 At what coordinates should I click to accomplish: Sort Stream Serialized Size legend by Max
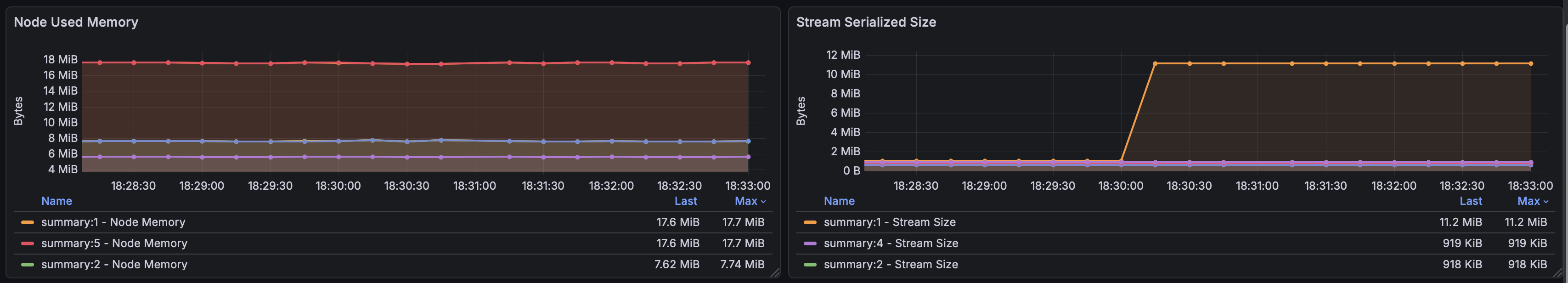click(x=1528, y=201)
